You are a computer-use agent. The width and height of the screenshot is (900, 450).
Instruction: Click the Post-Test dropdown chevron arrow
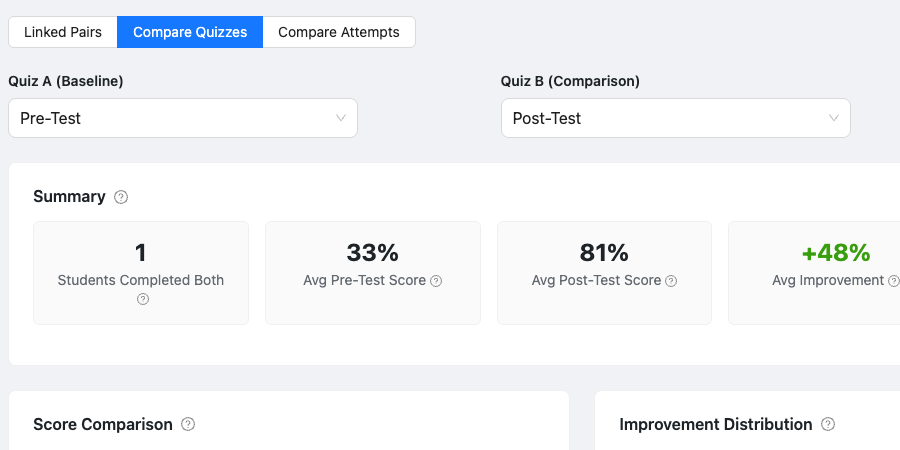tap(834, 118)
